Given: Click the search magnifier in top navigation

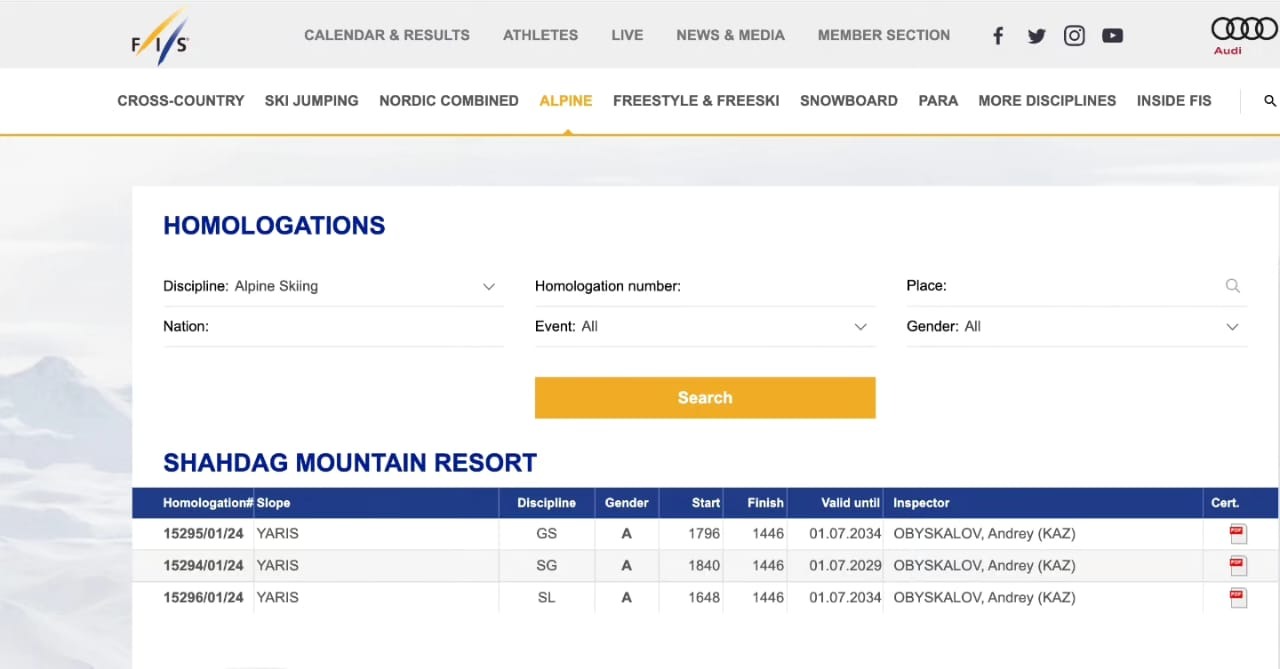Looking at the screenshot, I should (1270, 101).
